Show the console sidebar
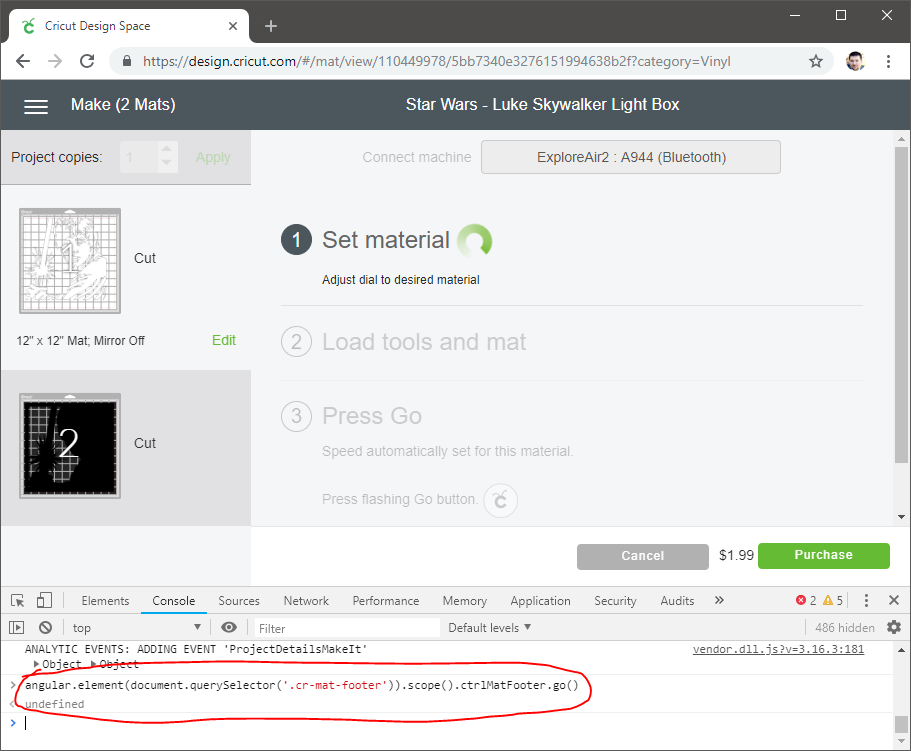The height and width of the screenshot is (751, 911). click(x=17, y=628)
